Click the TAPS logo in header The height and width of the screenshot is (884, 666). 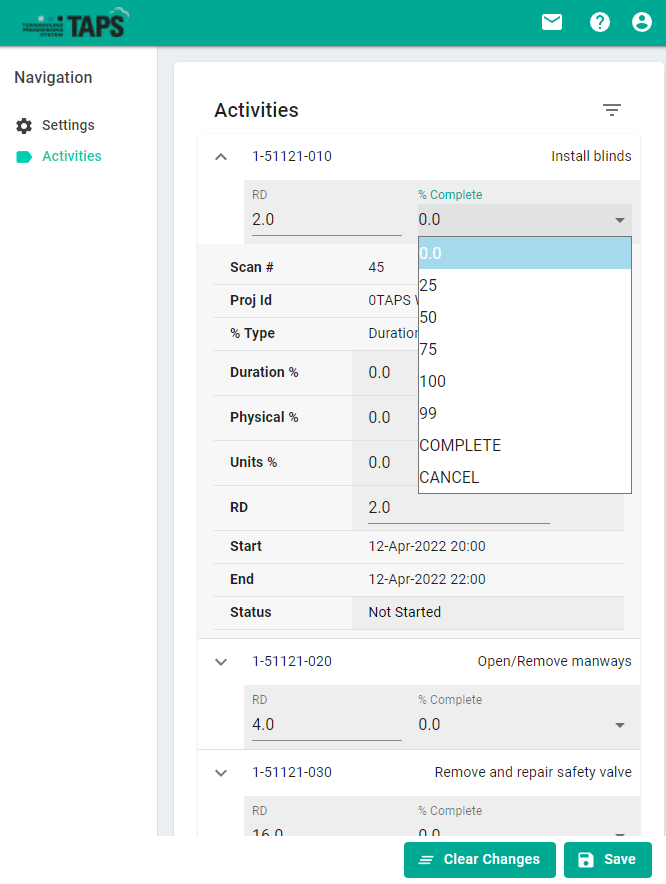75,23
